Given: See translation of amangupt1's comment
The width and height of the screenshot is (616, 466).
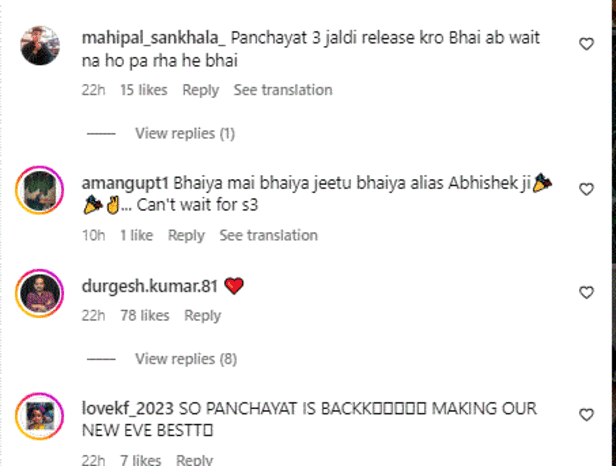Looking at the screenshot, I should click(268, 235).
